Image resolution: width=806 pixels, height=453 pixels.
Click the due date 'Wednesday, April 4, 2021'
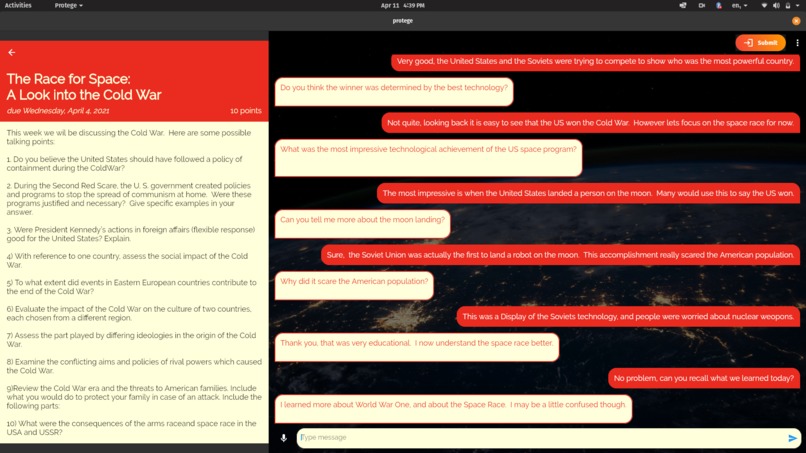[x=58, y=111]
